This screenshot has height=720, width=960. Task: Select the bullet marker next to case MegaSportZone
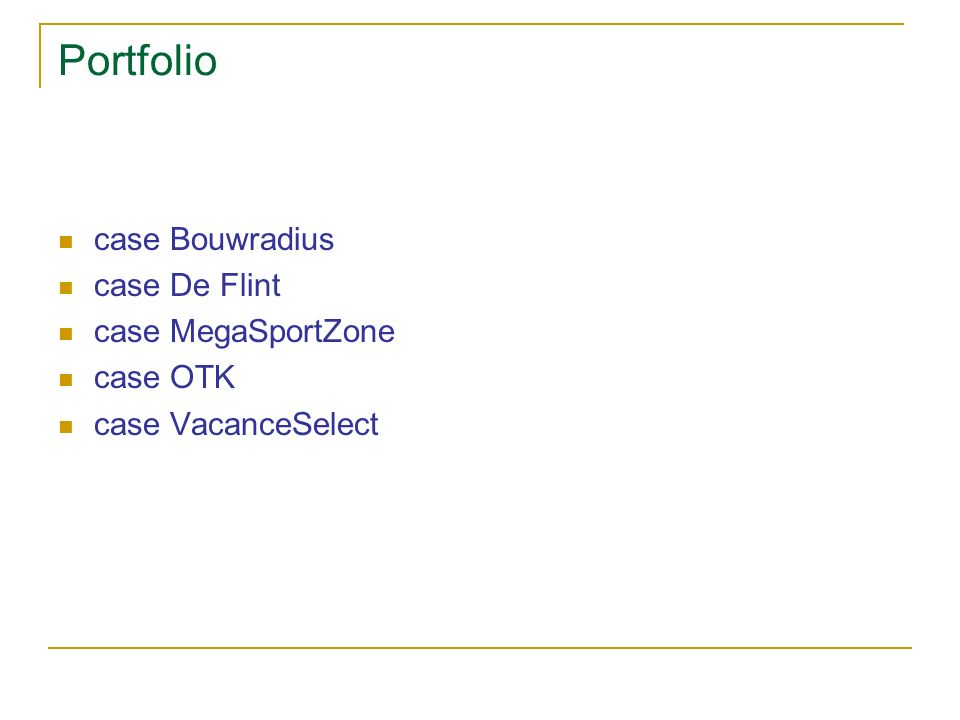pyautogui.click(x=66, y=334)
